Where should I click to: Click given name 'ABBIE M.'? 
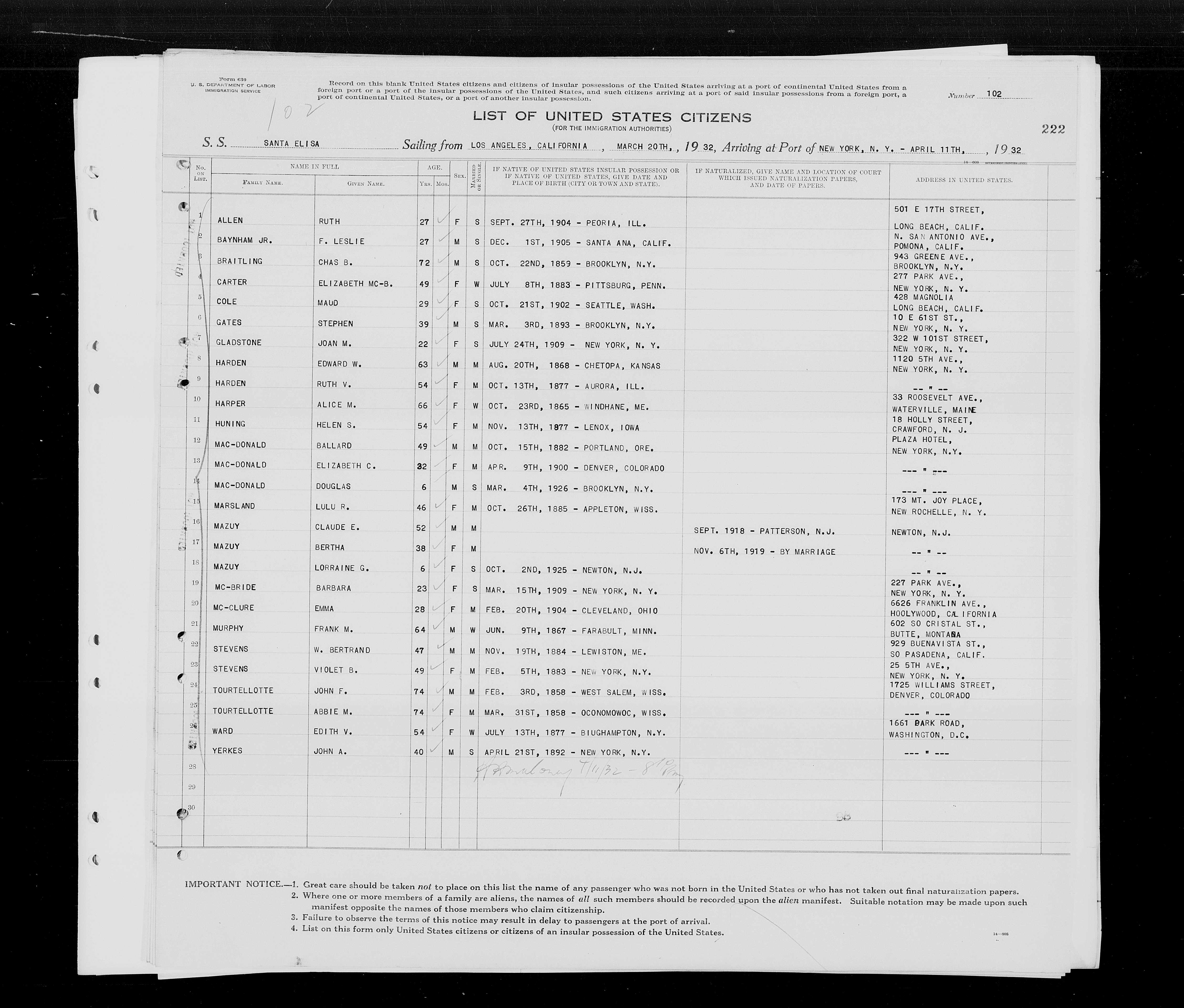[x=333, y=712]
